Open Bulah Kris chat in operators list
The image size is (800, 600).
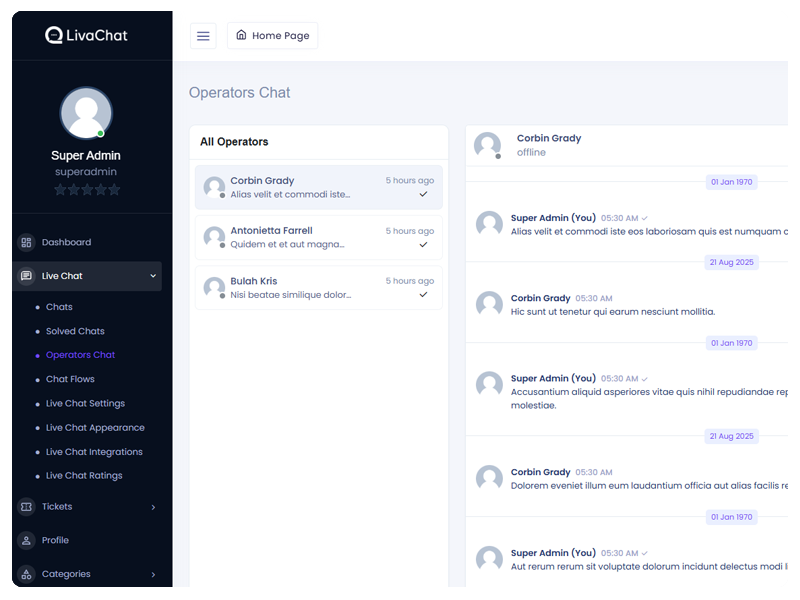[x=318, y=288]
